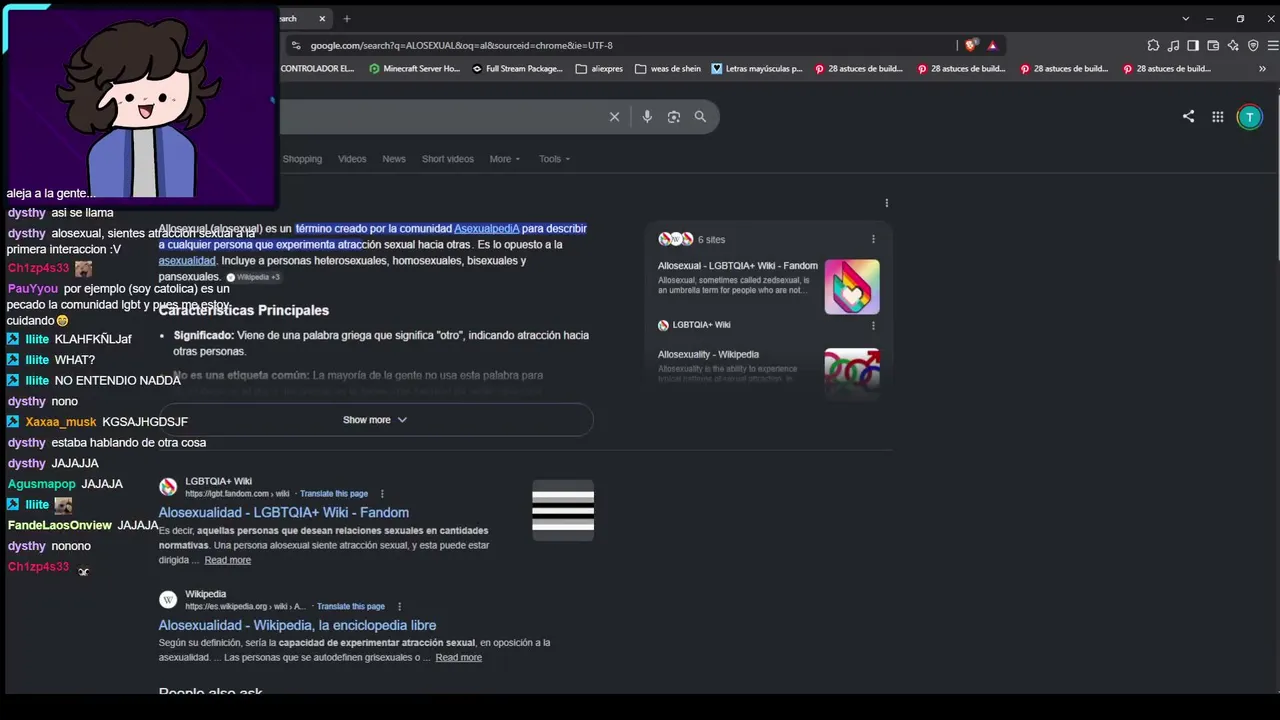The width and height of the screenshot is (1280, 720).
Task: Open the browser extensions puzzle icon
Action: [x=1153, y=45]
